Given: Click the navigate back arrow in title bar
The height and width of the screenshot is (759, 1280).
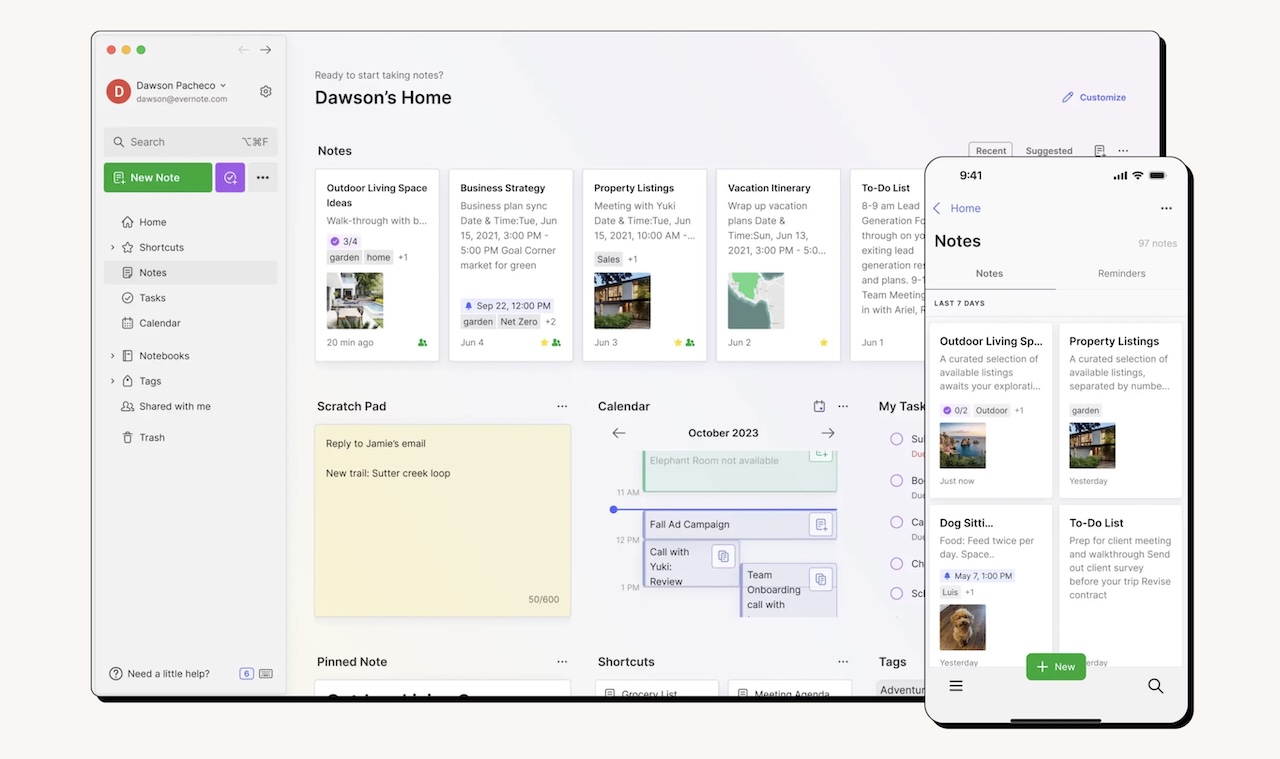Looking at the screenshot, I should pos(244,50).
